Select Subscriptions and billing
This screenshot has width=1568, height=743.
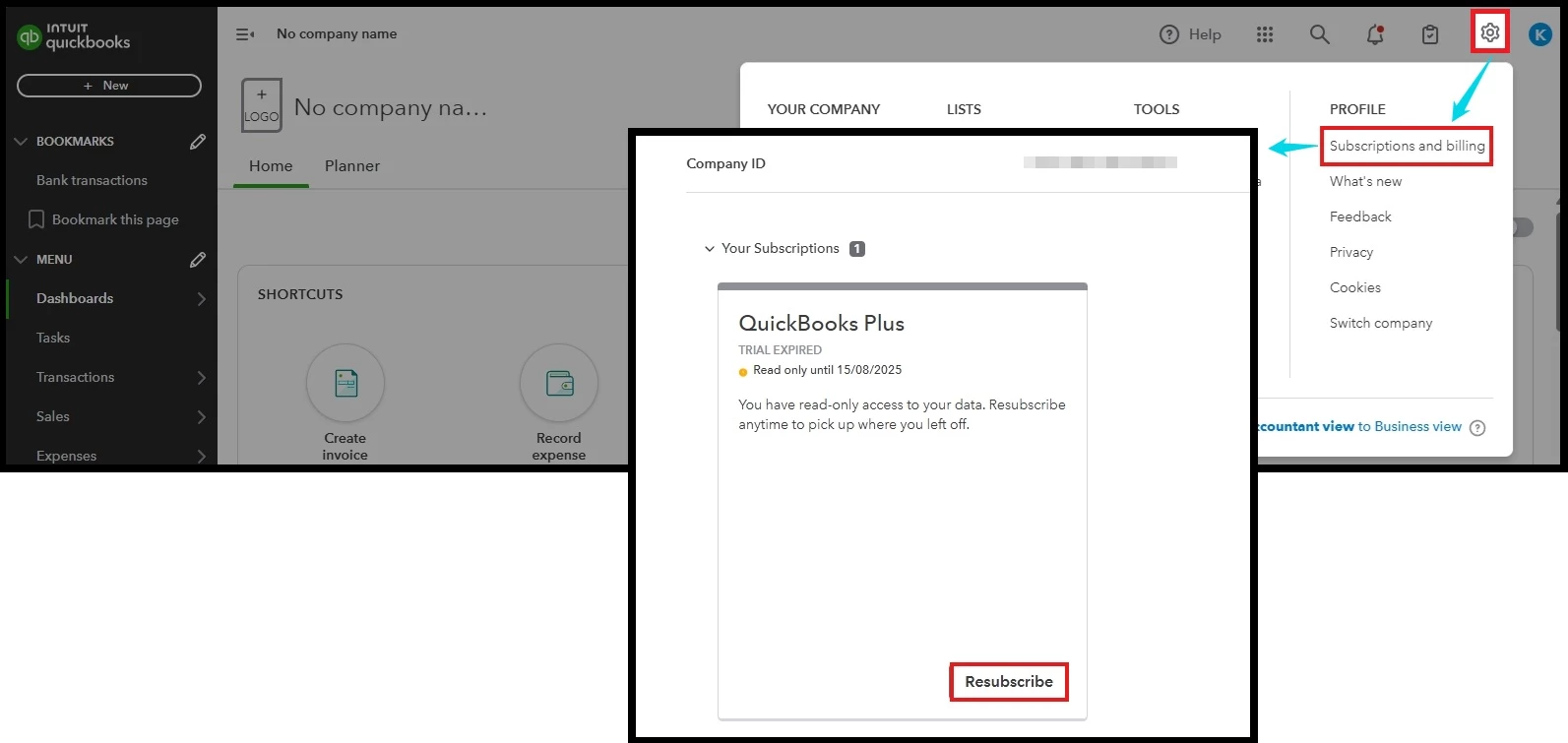tap(1407, 146)
